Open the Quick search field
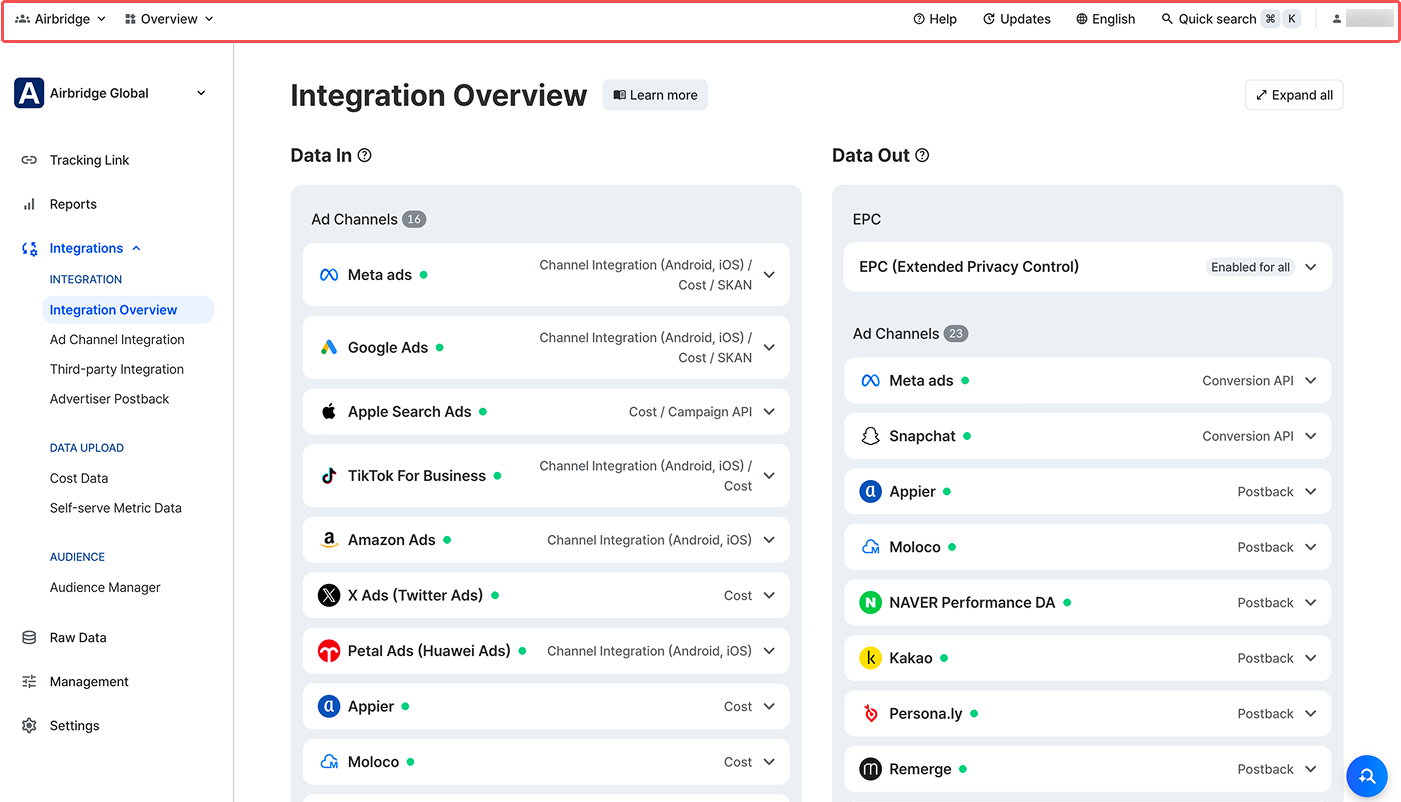This screenshot has height=802, width=1401. click(1230, 19)
